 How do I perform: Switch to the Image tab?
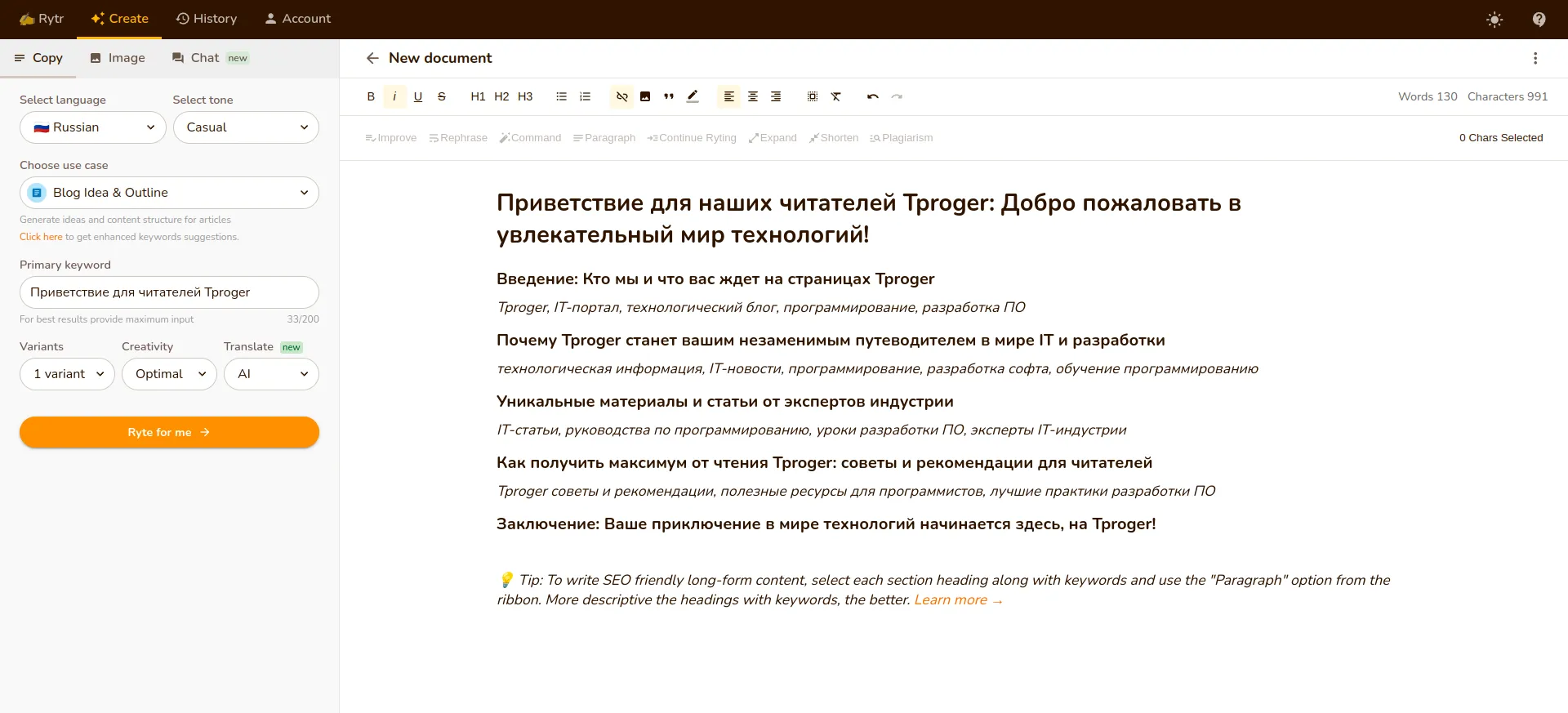[118, 58]
